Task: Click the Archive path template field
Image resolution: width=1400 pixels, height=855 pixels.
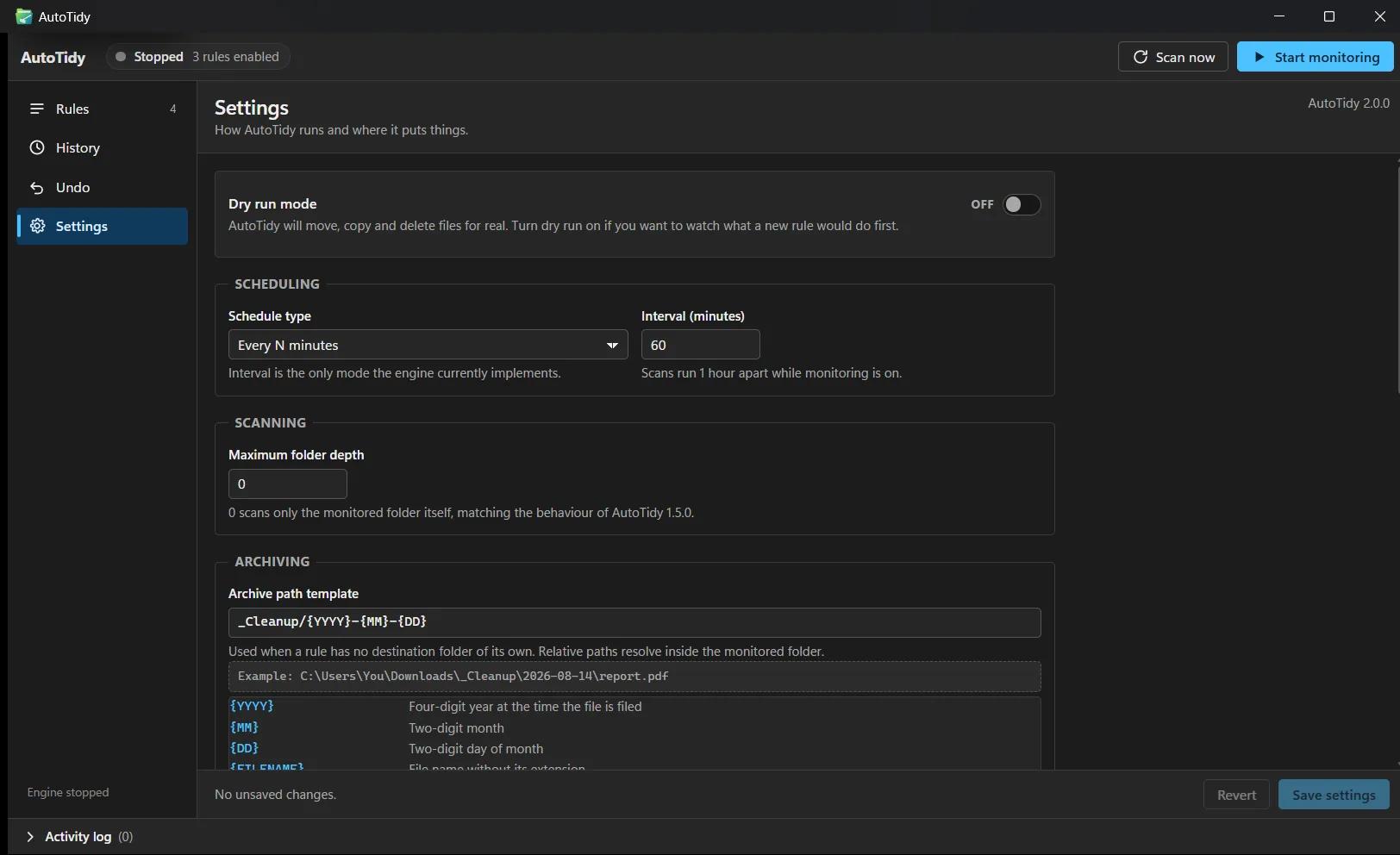Action: click(634, 622)
